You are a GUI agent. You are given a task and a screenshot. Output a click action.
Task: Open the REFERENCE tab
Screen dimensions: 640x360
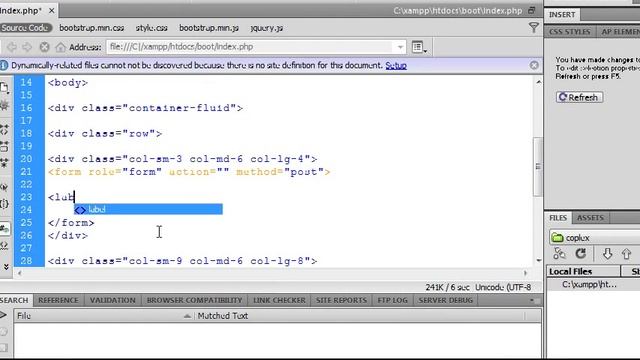tap(58, 300)
